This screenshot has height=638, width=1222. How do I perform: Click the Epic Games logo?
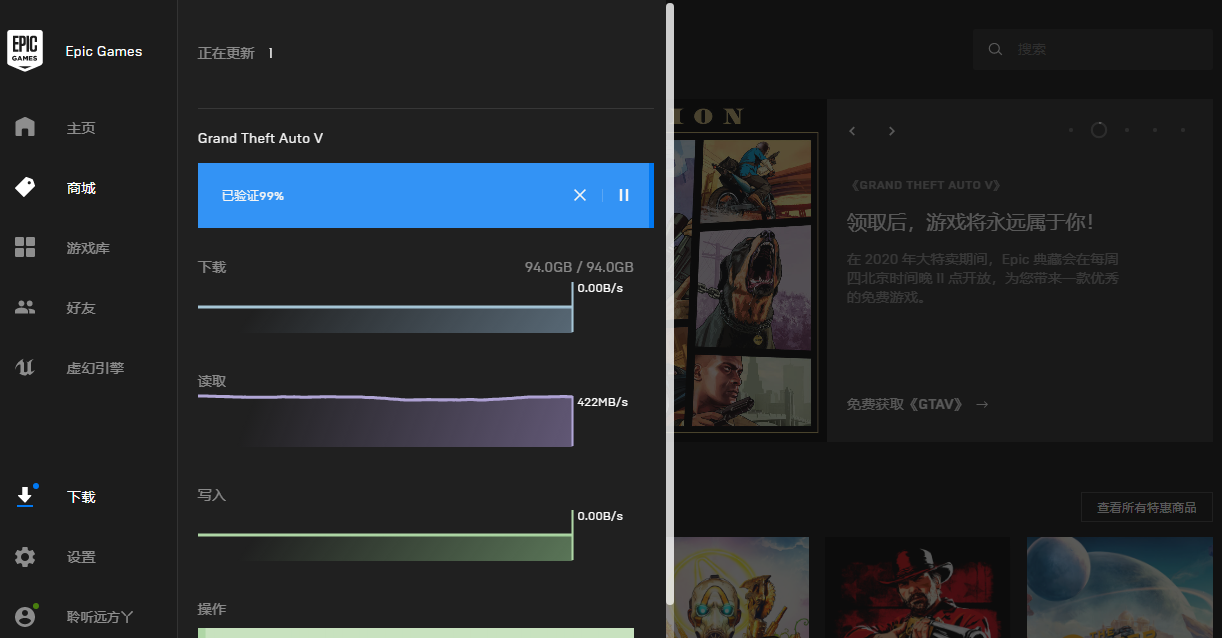tap(25, 50)
